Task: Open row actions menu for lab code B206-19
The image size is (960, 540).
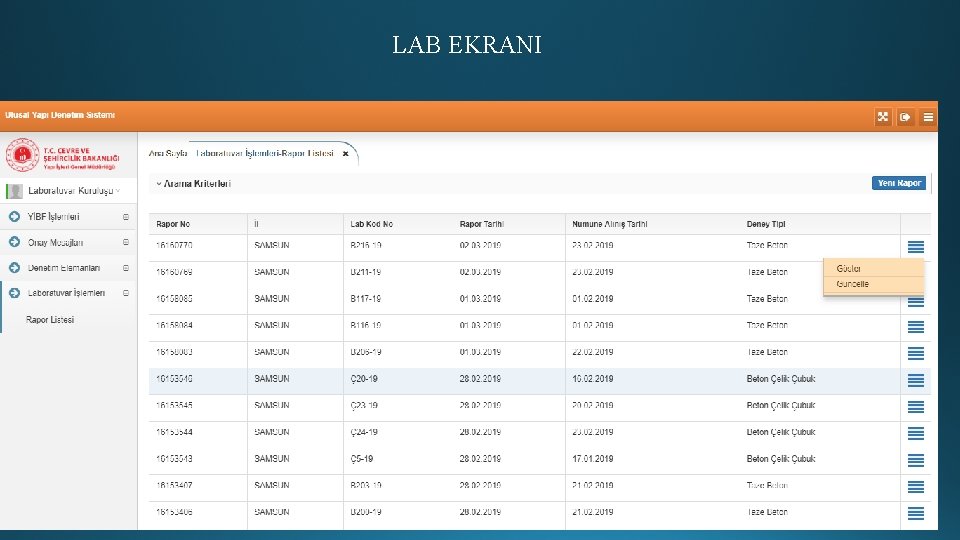Action: tap(916, 353)
